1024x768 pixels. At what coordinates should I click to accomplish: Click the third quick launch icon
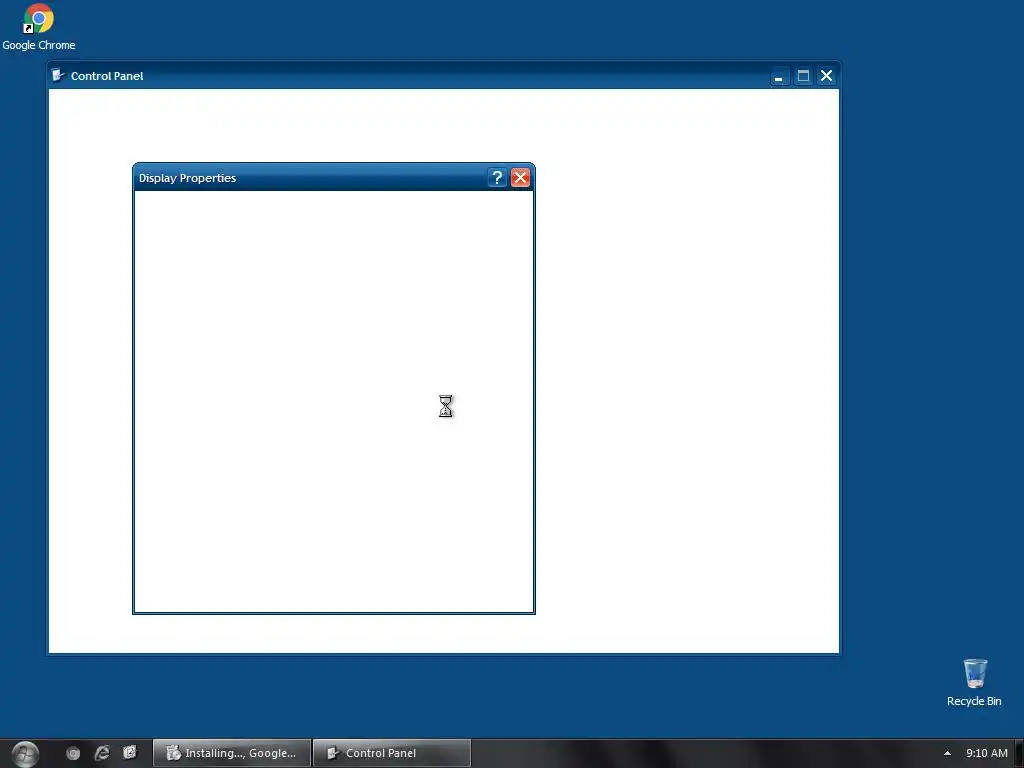(x=130, y=752)
